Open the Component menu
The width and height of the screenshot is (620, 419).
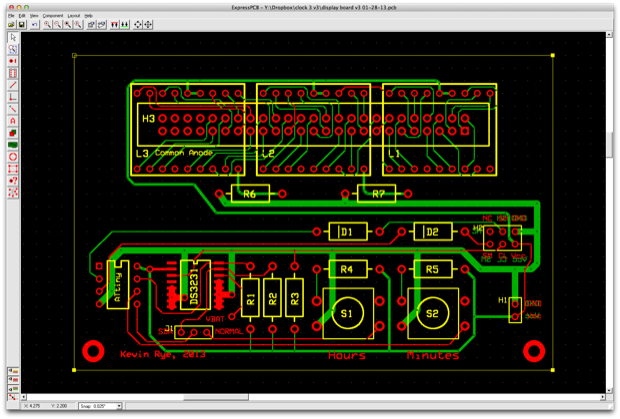(x=53, y=16)
